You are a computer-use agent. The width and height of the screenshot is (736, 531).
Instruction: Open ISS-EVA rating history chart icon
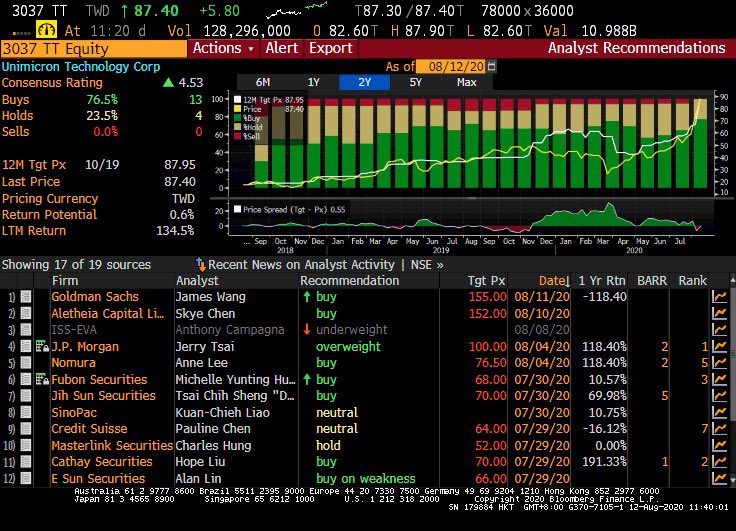pos(719,330)
